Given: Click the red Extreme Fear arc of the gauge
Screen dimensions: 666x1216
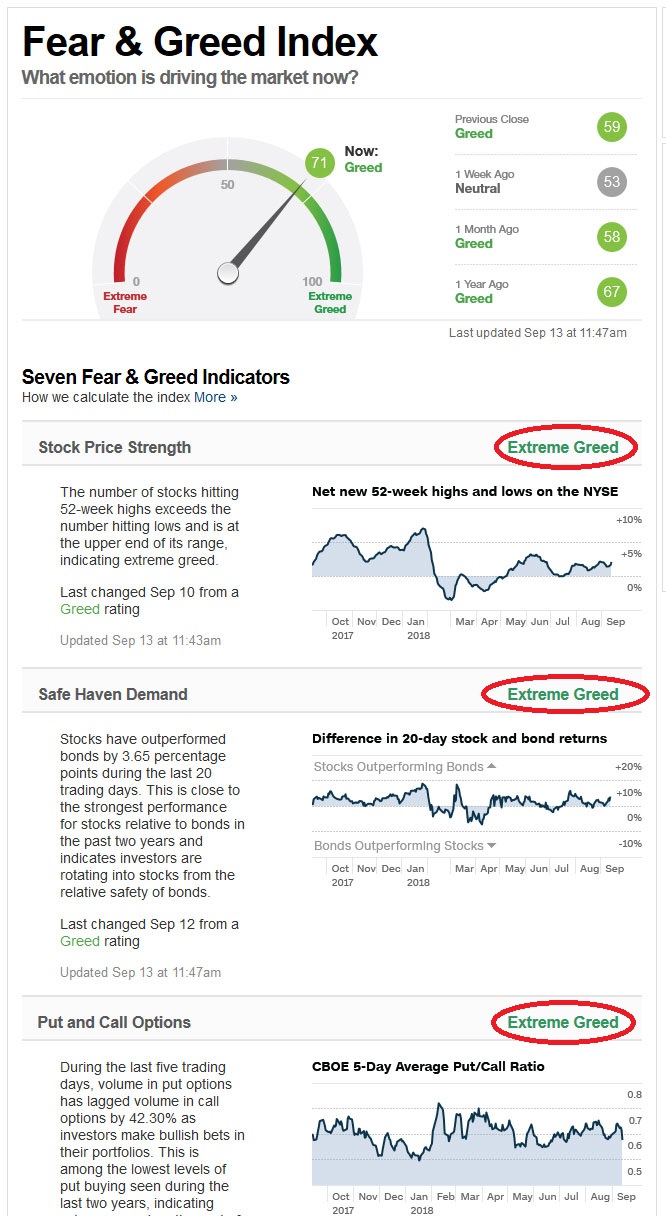Looking at the screenshot, I should [x=124, y=240].
